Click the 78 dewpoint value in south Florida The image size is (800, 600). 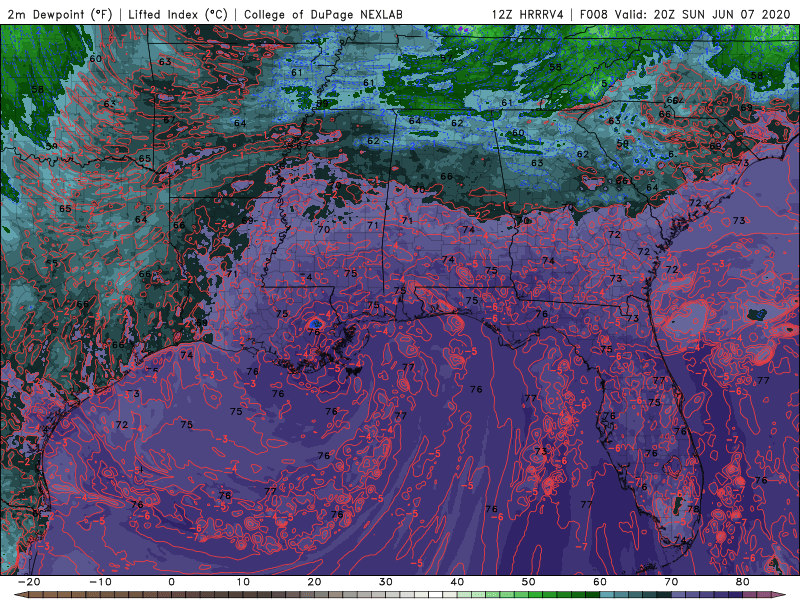click(693, 509)
